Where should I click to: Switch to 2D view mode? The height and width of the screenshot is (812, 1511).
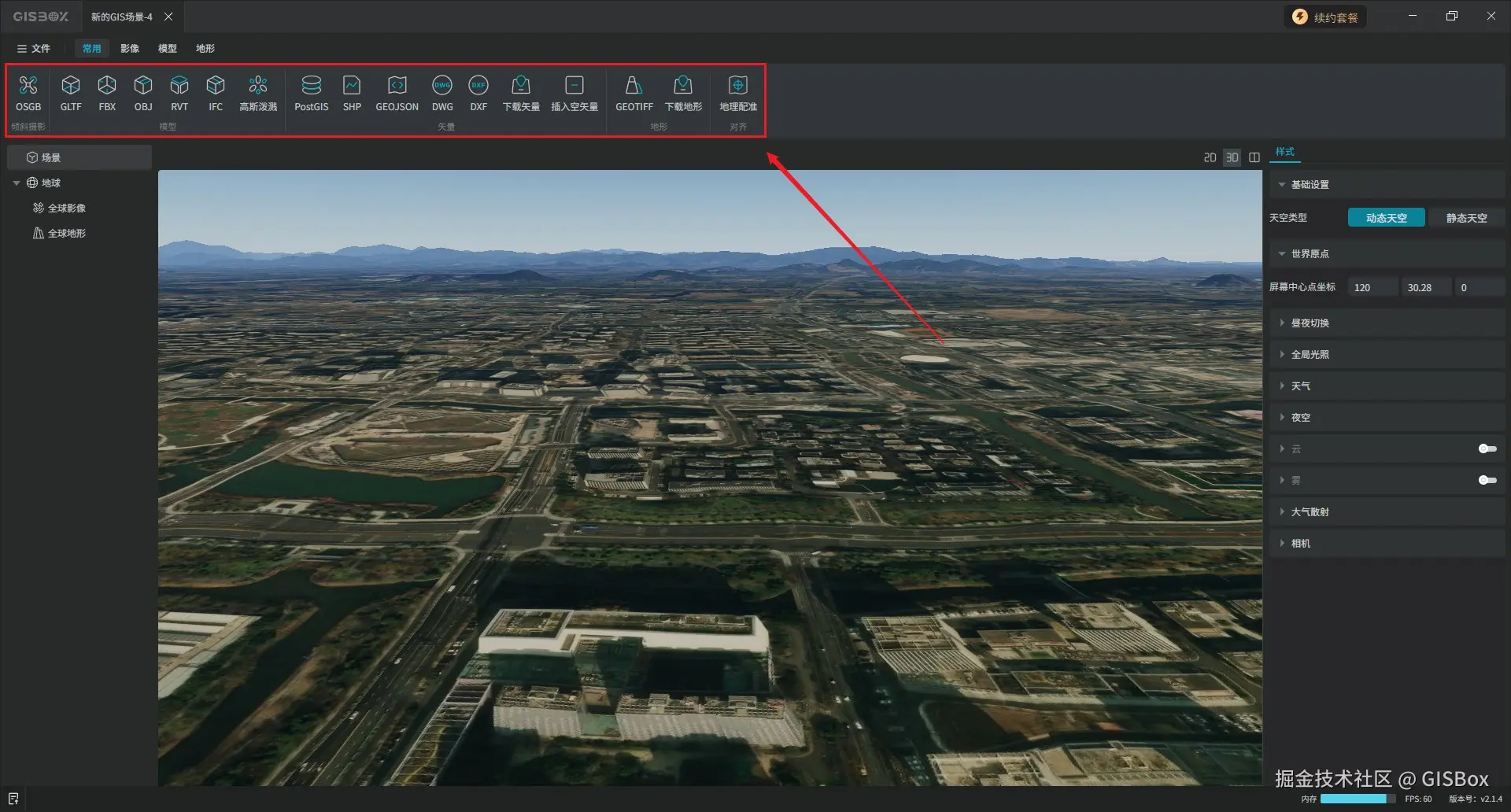(1210, 157)
